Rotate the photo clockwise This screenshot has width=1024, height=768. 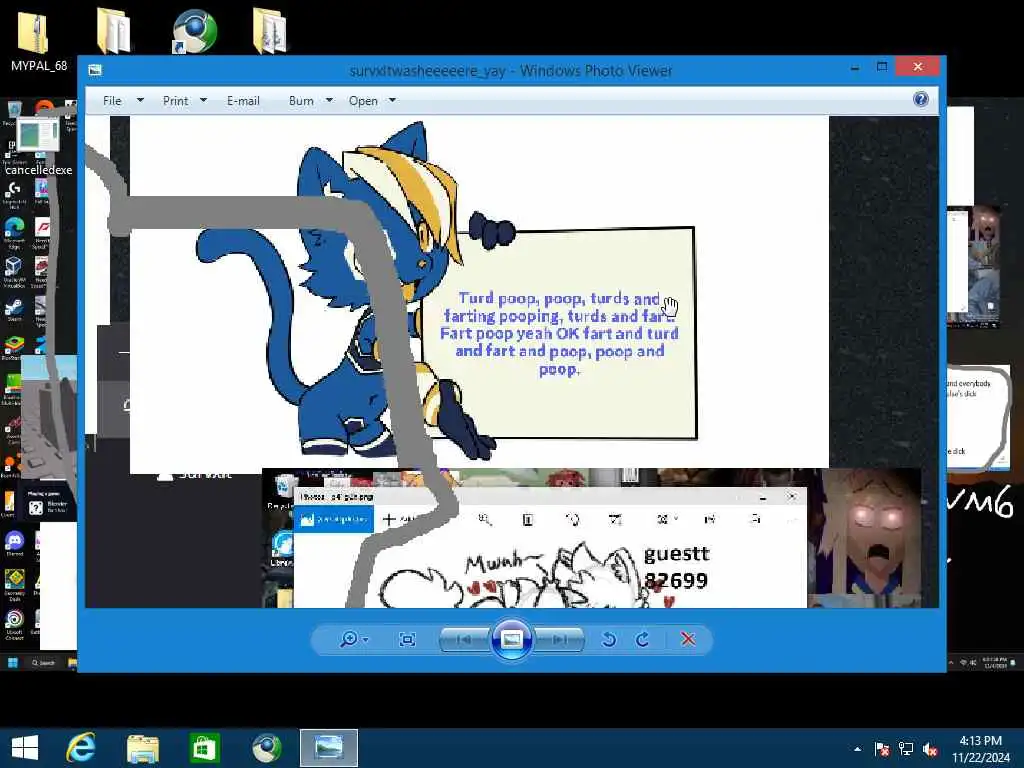tap(643, 639)
